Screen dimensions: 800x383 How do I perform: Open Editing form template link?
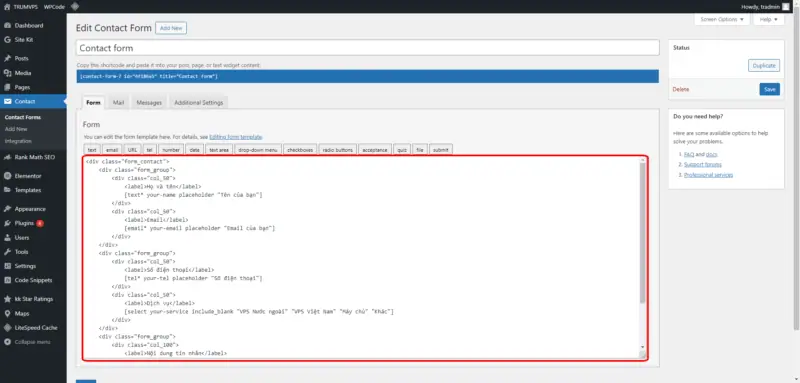[x=236, y=137]
